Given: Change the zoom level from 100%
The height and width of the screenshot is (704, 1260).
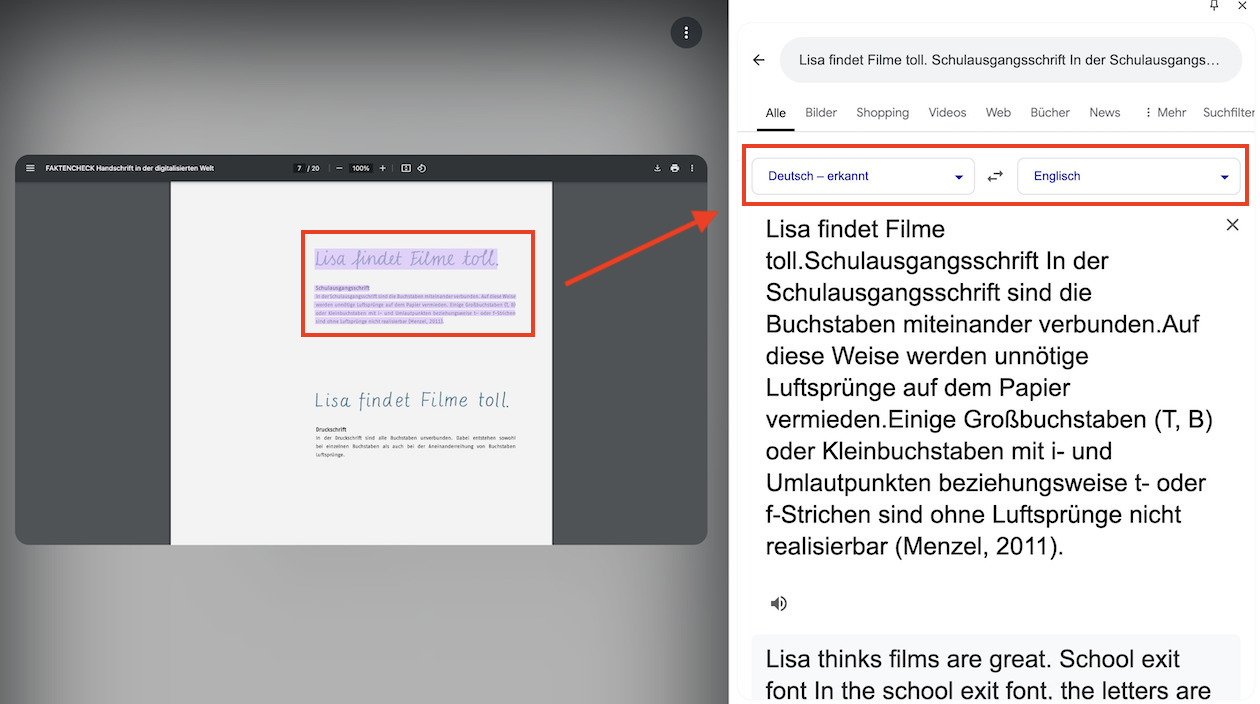Looking at the screenshot, I should (360, 168).
